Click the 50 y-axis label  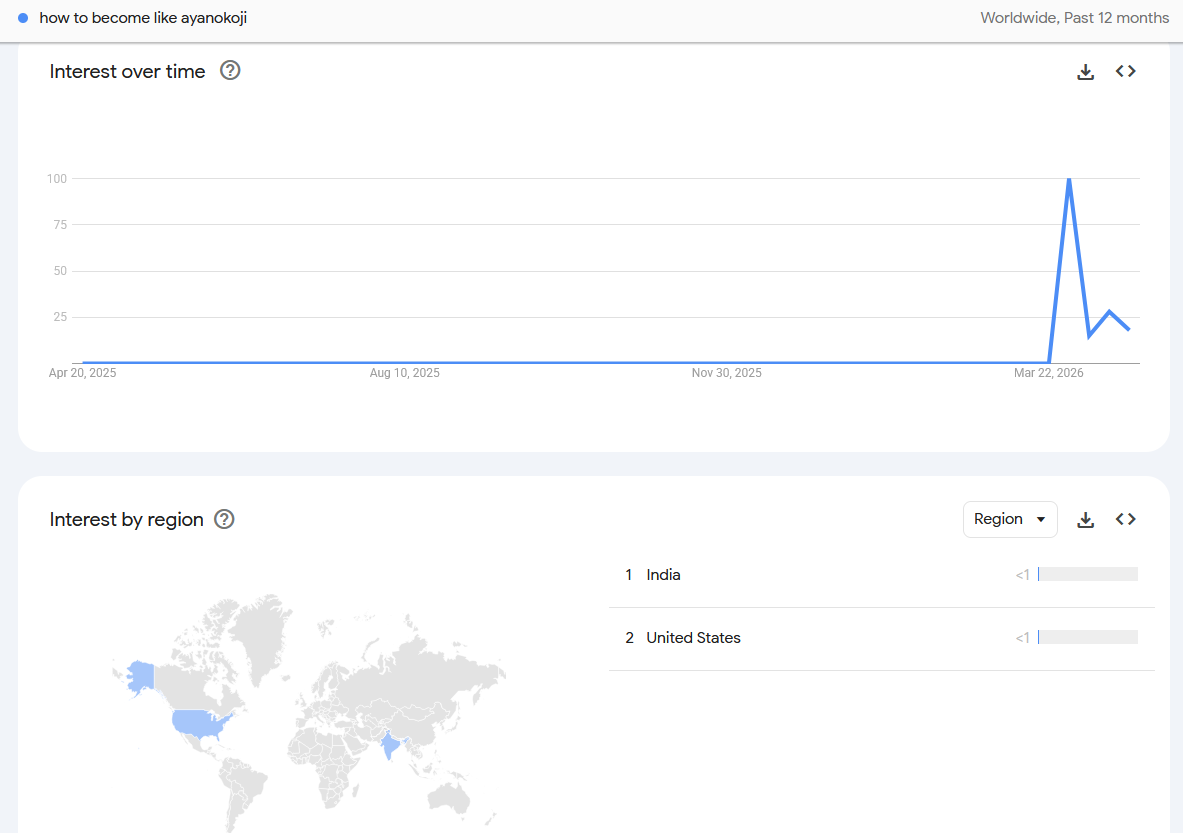point(60,271)
